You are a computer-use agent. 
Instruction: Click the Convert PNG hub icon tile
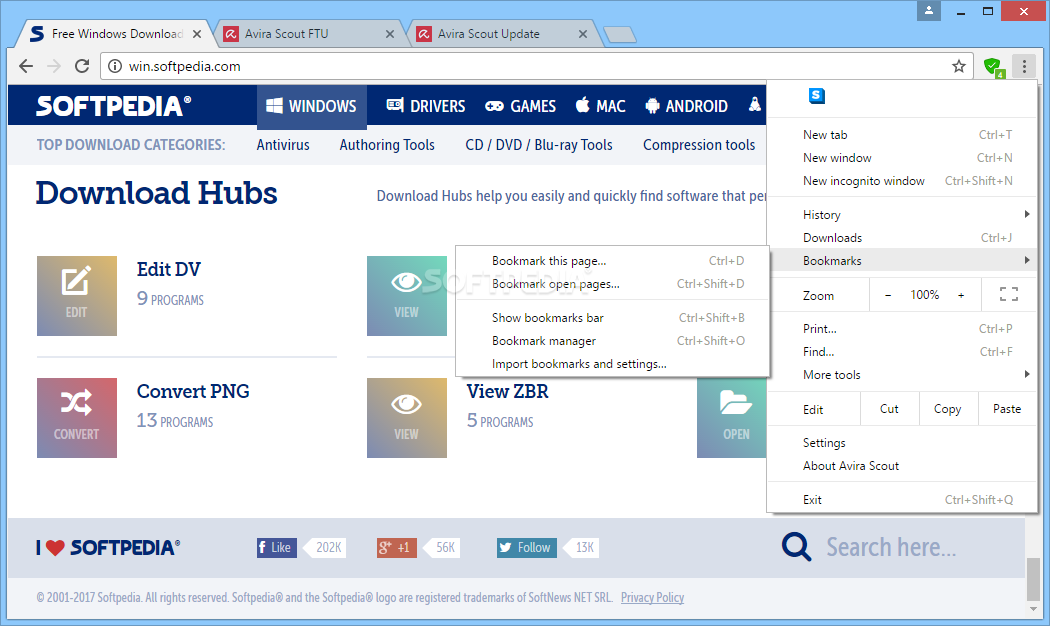77,418
